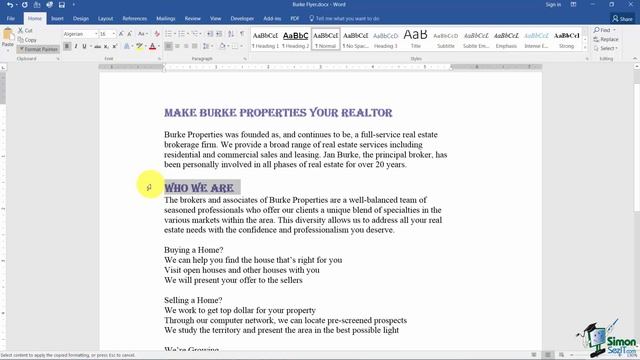Viewport: 640px width, 360px height.
Task: Click the Tell me search box
Action: (x=345, y=19)
